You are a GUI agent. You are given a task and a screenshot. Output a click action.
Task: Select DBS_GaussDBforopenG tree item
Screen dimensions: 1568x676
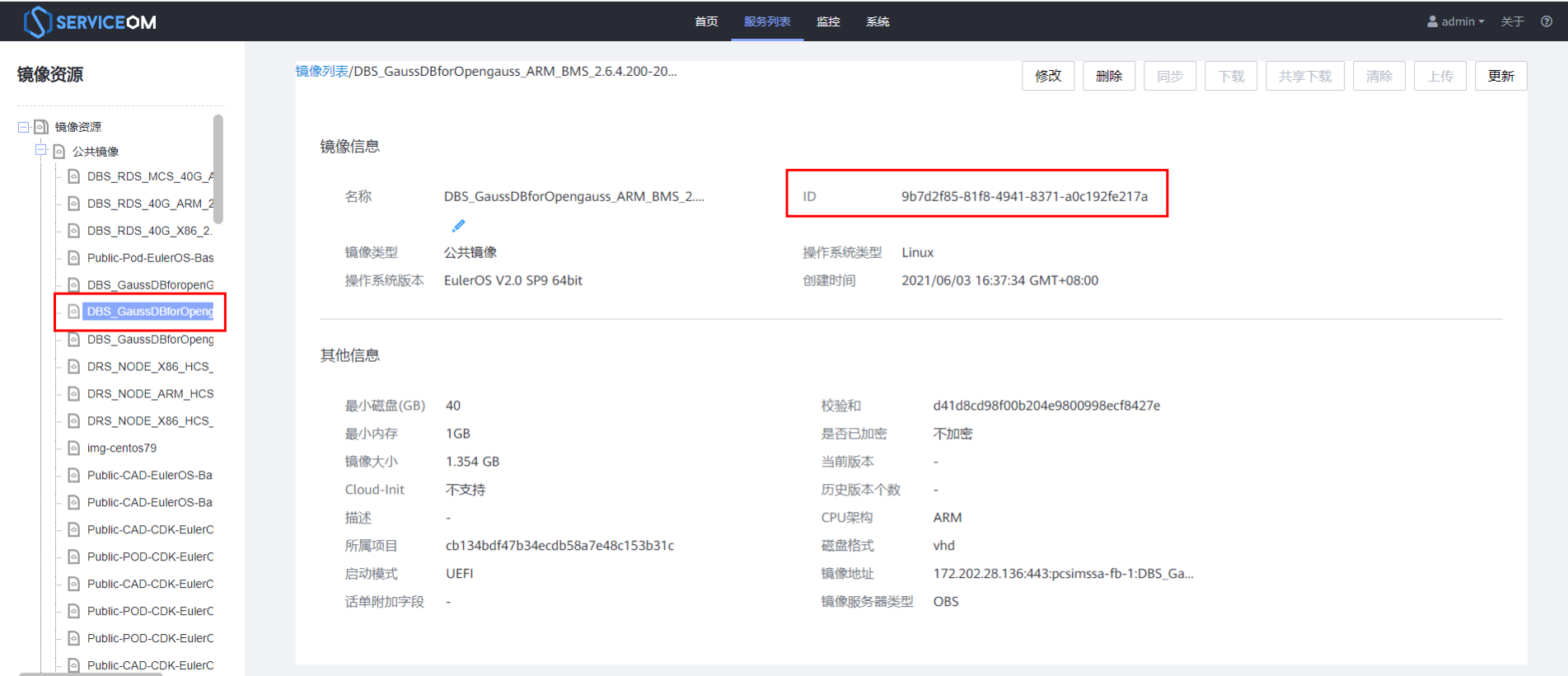point(150,285)
